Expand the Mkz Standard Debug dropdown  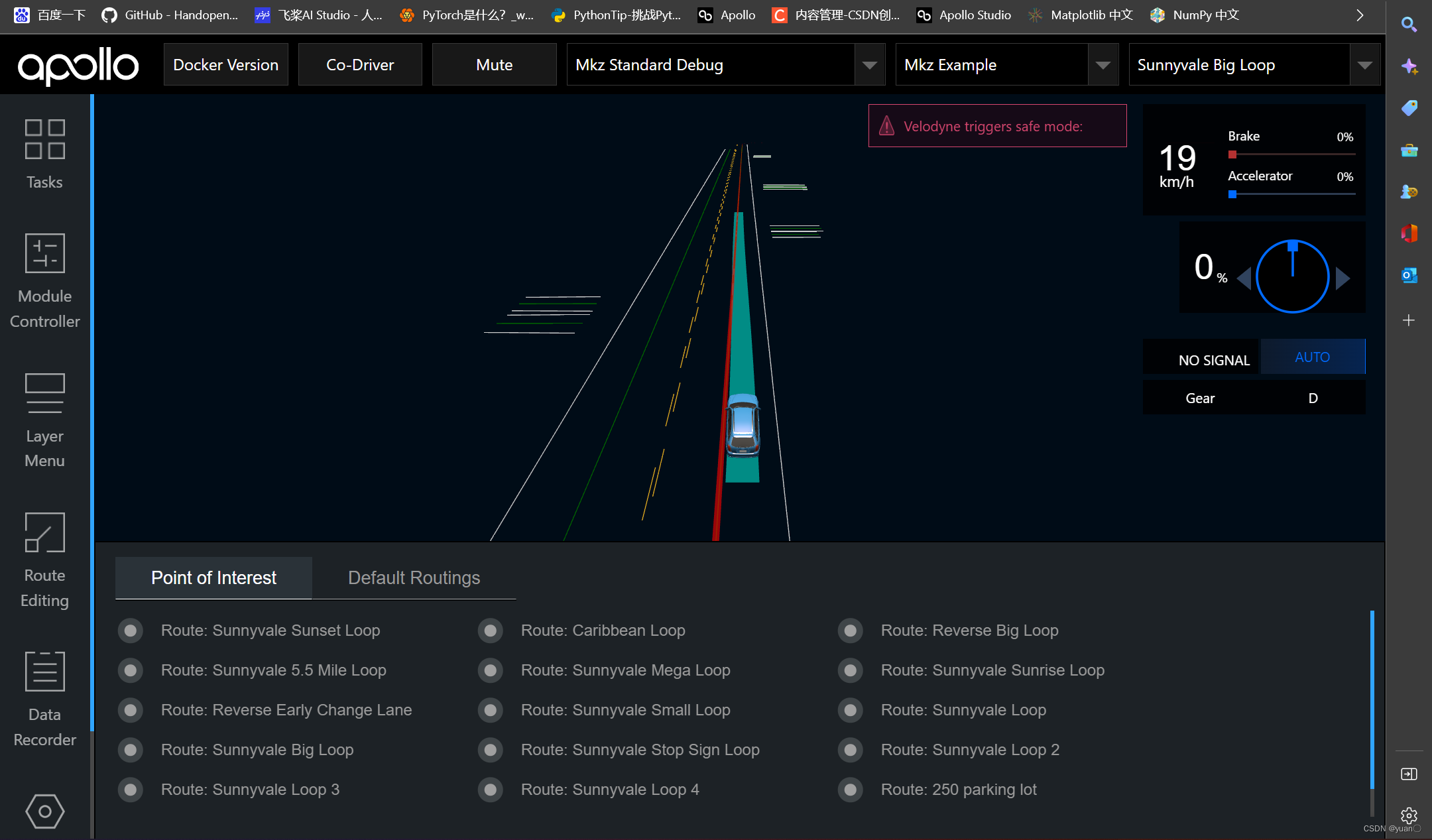(869, 65)
